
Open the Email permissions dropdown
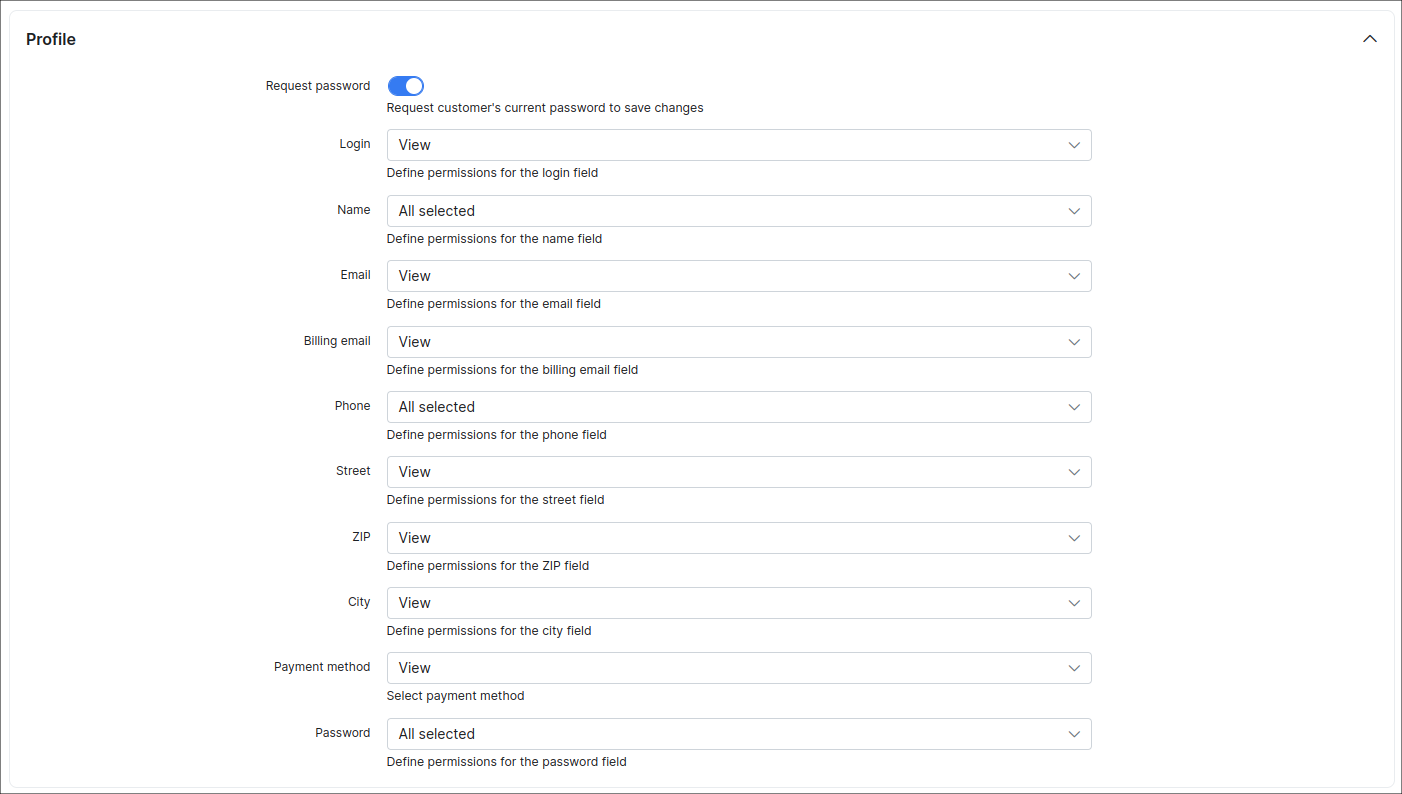738,276
